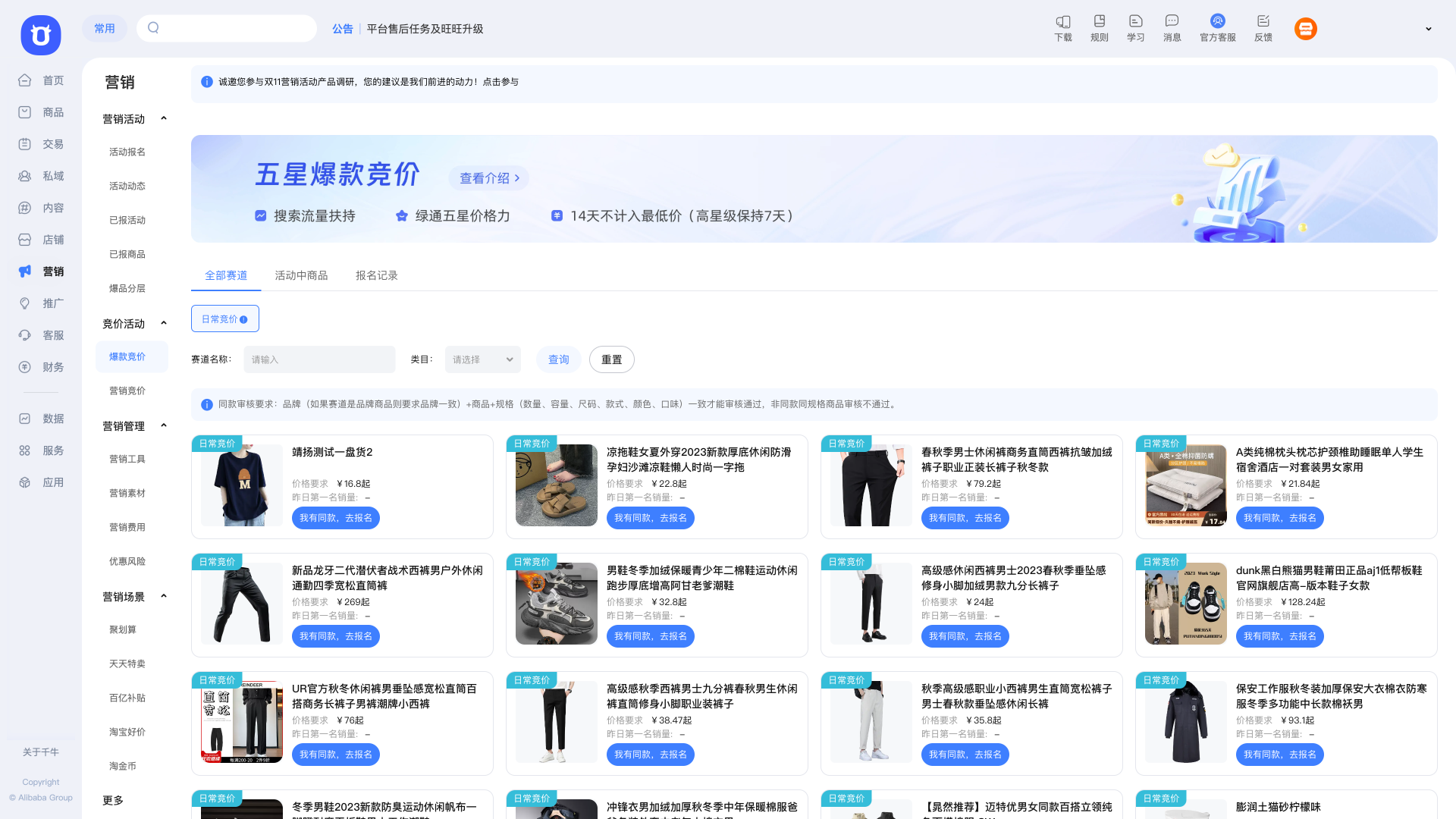The image size is (1456, 819).
Task: Switch to the 活动中商品 tab
Action: (x=301, y=275)
